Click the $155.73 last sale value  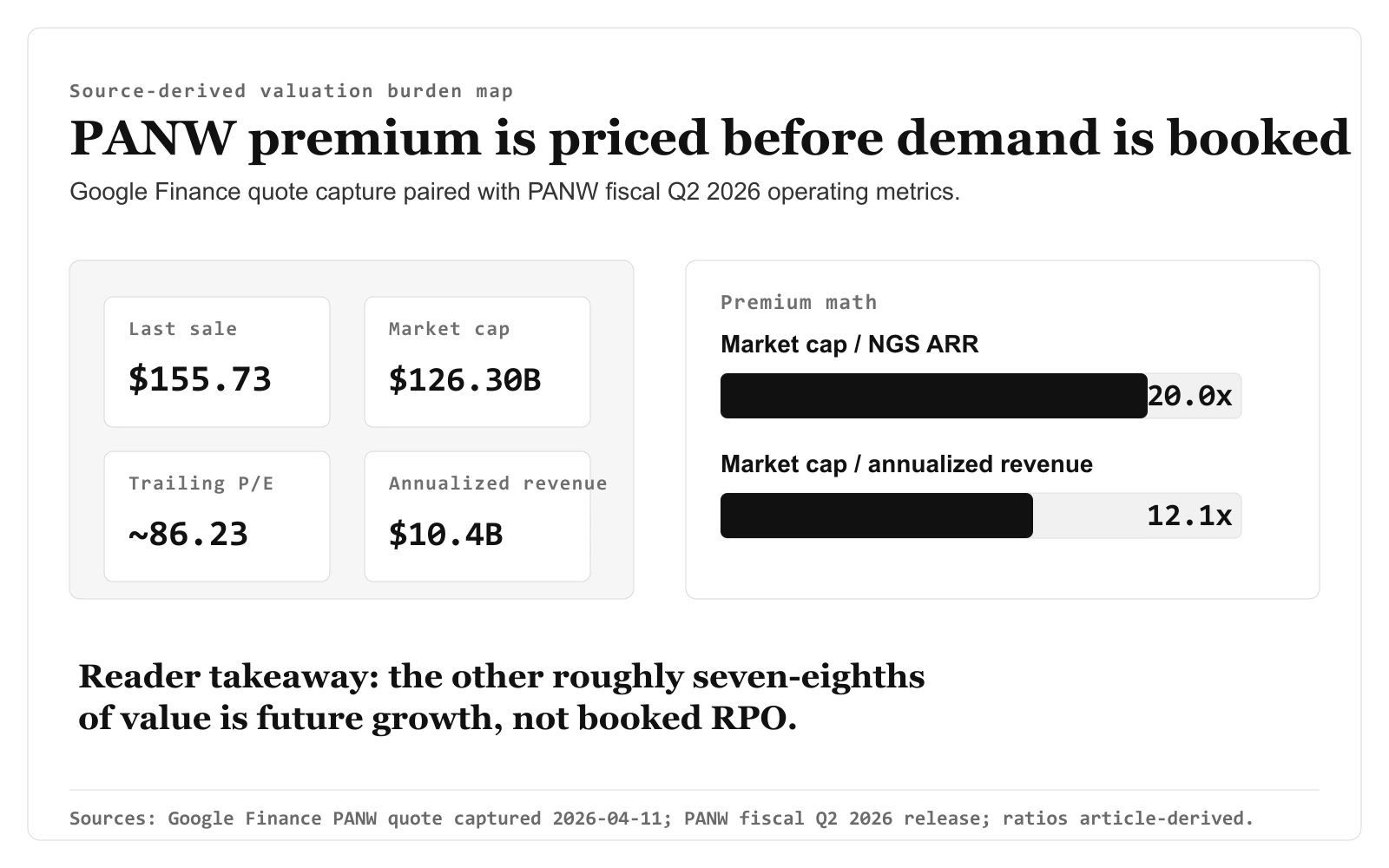tap(200, 379)
